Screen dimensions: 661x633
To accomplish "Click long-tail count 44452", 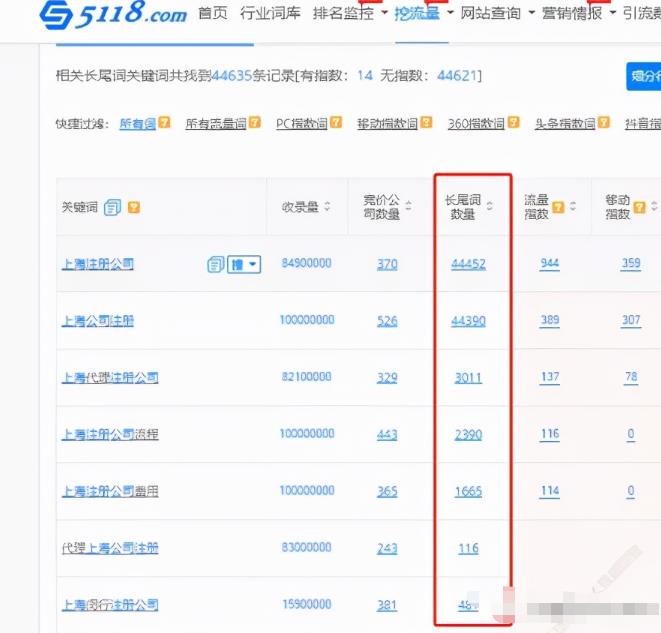I will point(468,264).
